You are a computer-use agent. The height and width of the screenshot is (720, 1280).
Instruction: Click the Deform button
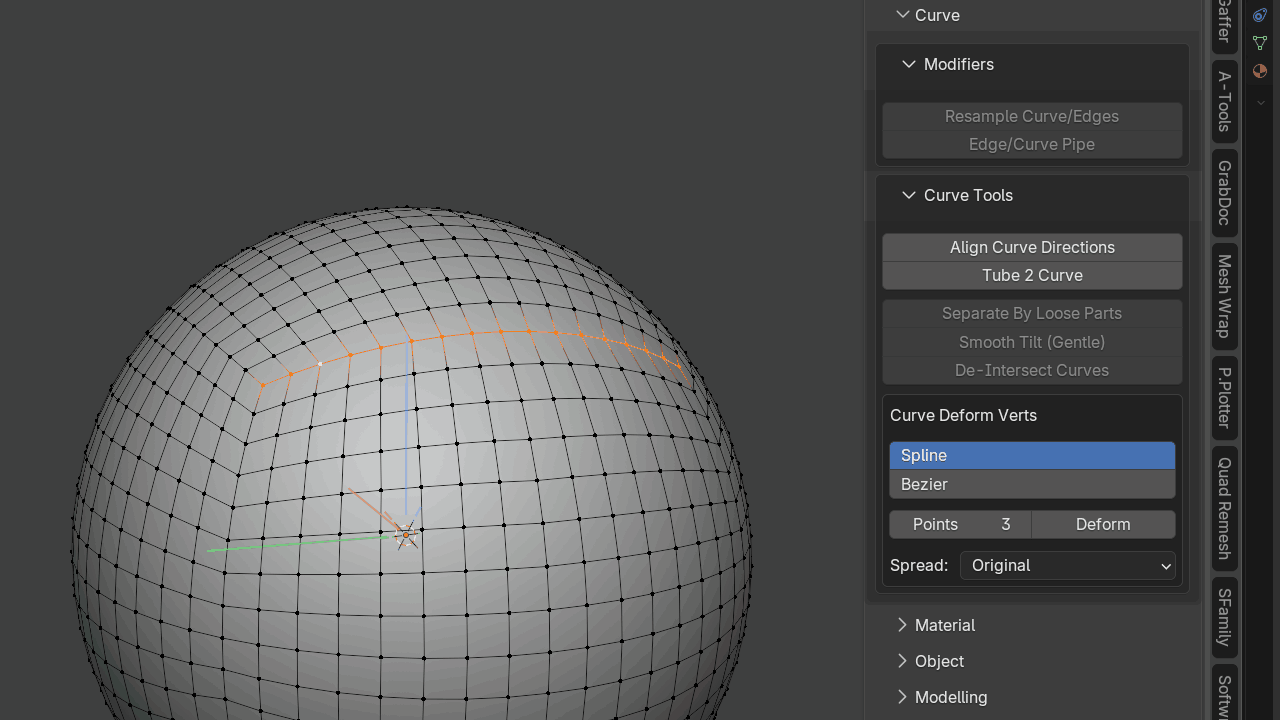(x=1103, y=524)
